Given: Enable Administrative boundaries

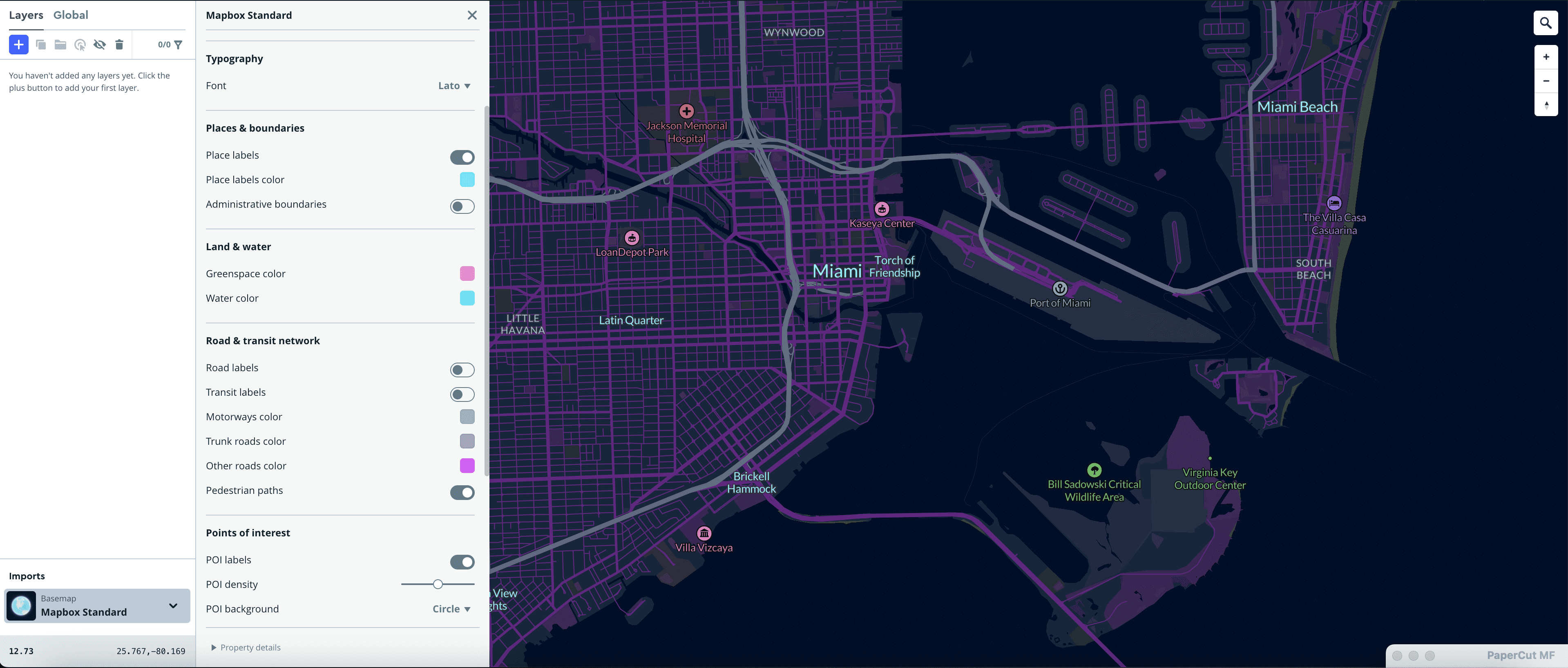Looking at the screenshot, I should tap(462, 206).
